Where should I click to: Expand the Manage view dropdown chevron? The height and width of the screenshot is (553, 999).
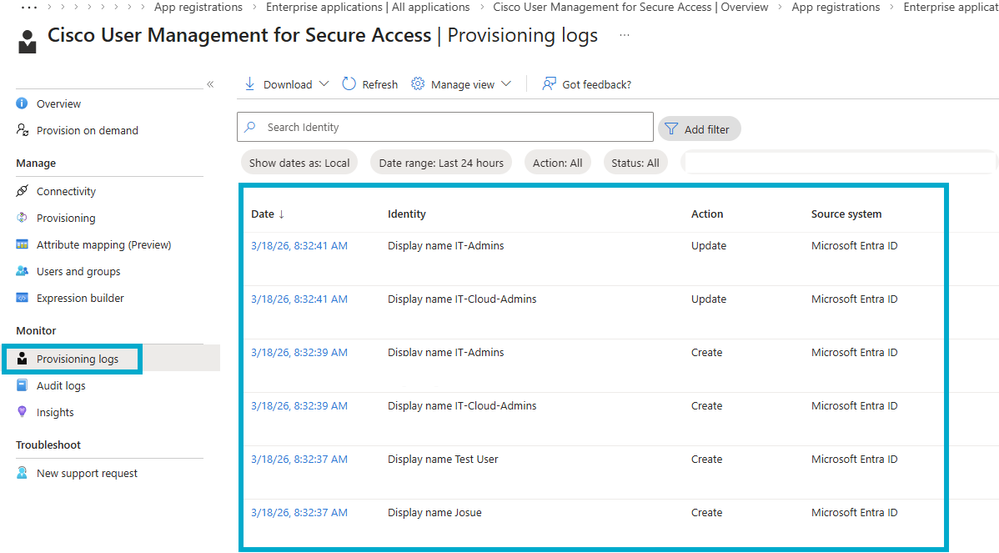506,84
